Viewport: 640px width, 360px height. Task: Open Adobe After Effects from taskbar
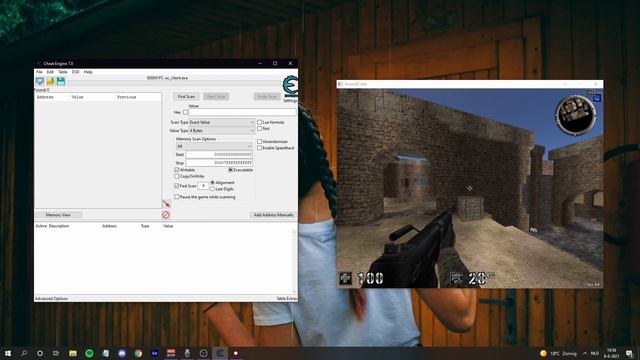coord(154,353)
